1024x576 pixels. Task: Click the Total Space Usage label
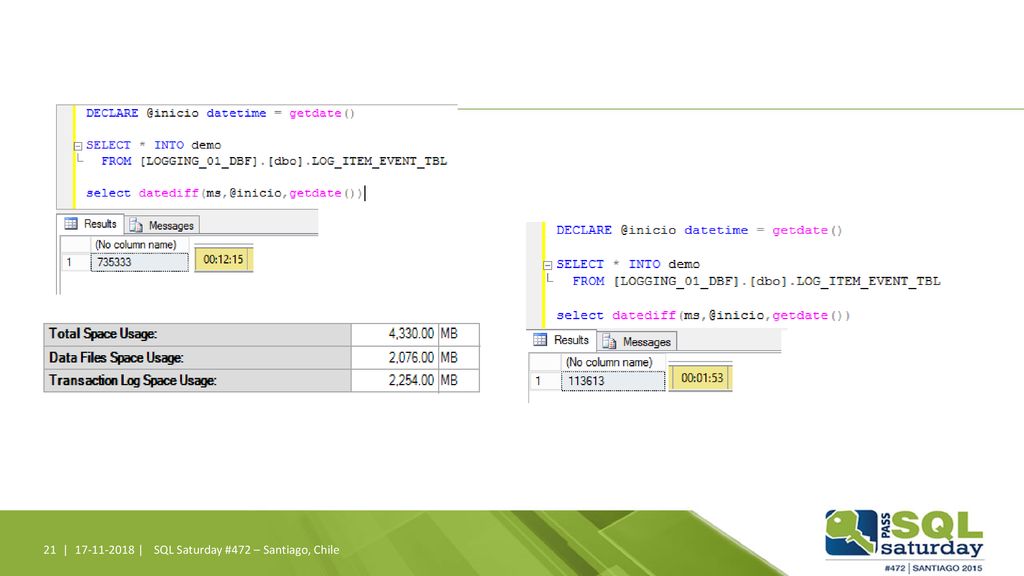coord(103,334)
